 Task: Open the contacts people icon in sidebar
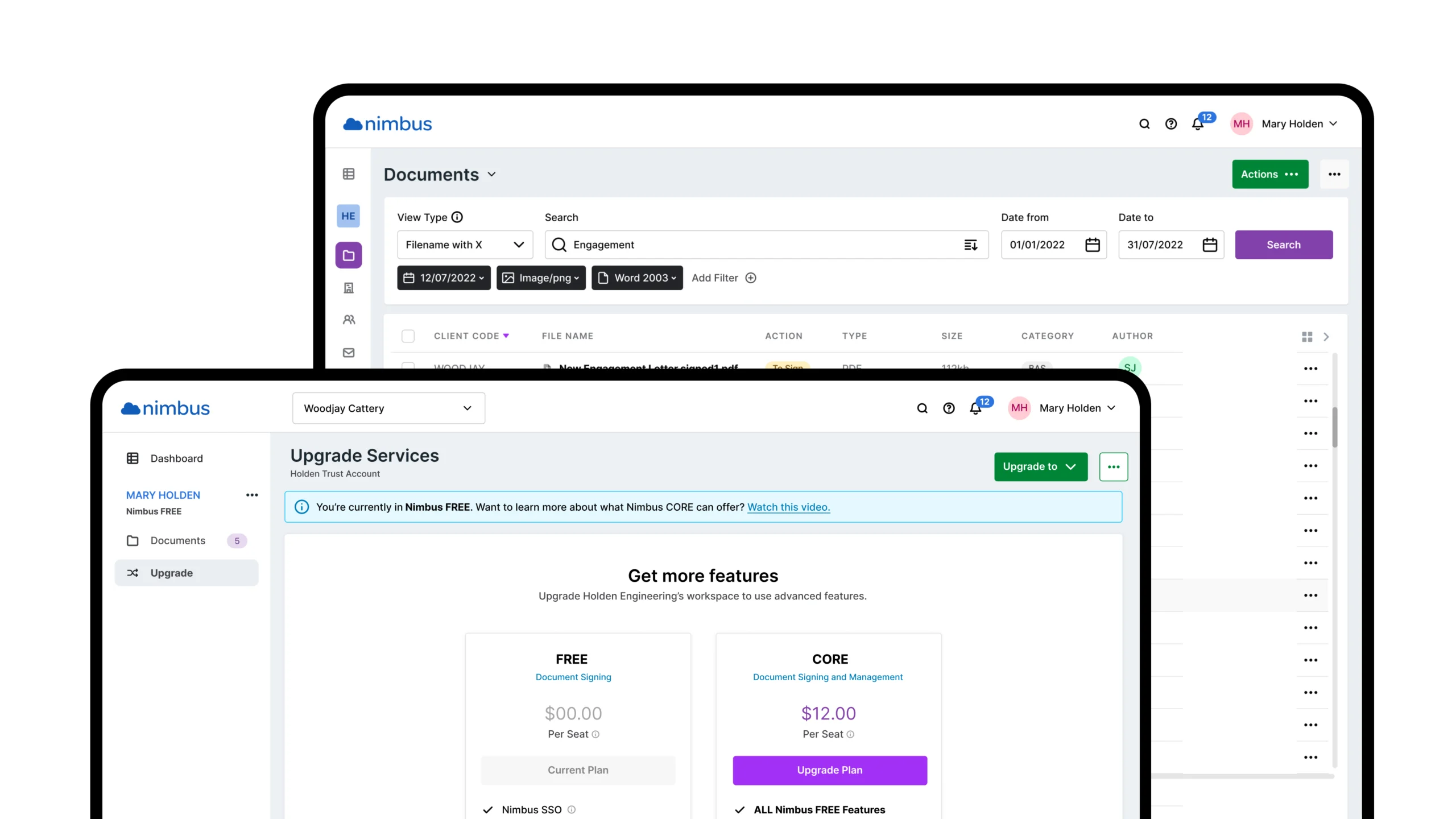(x=349, y=320)
